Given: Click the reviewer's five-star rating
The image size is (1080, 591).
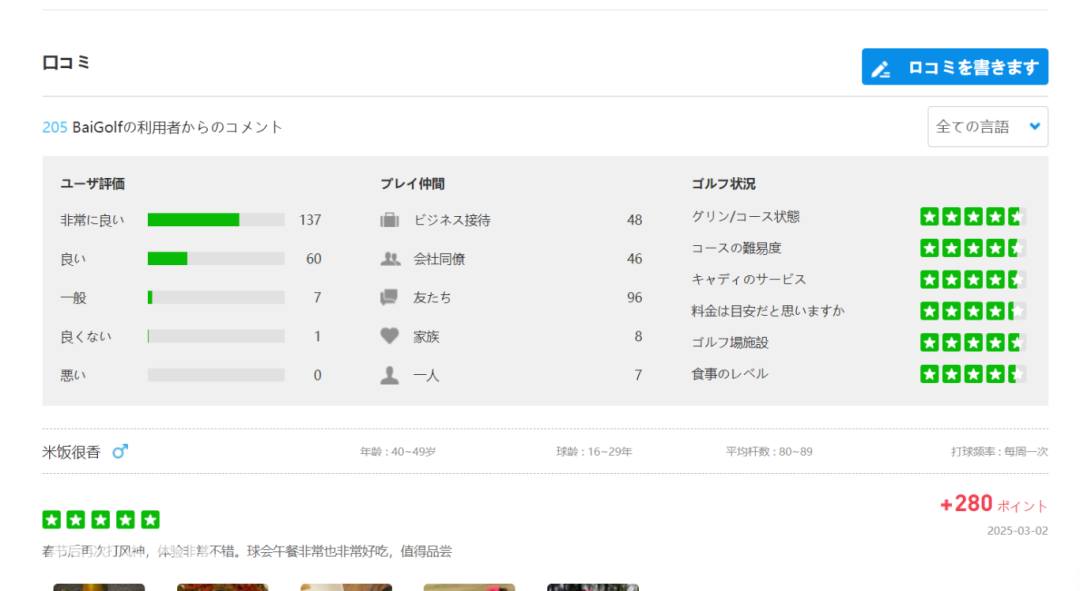Looking at the screenshot, I should [x=100, y=520].
